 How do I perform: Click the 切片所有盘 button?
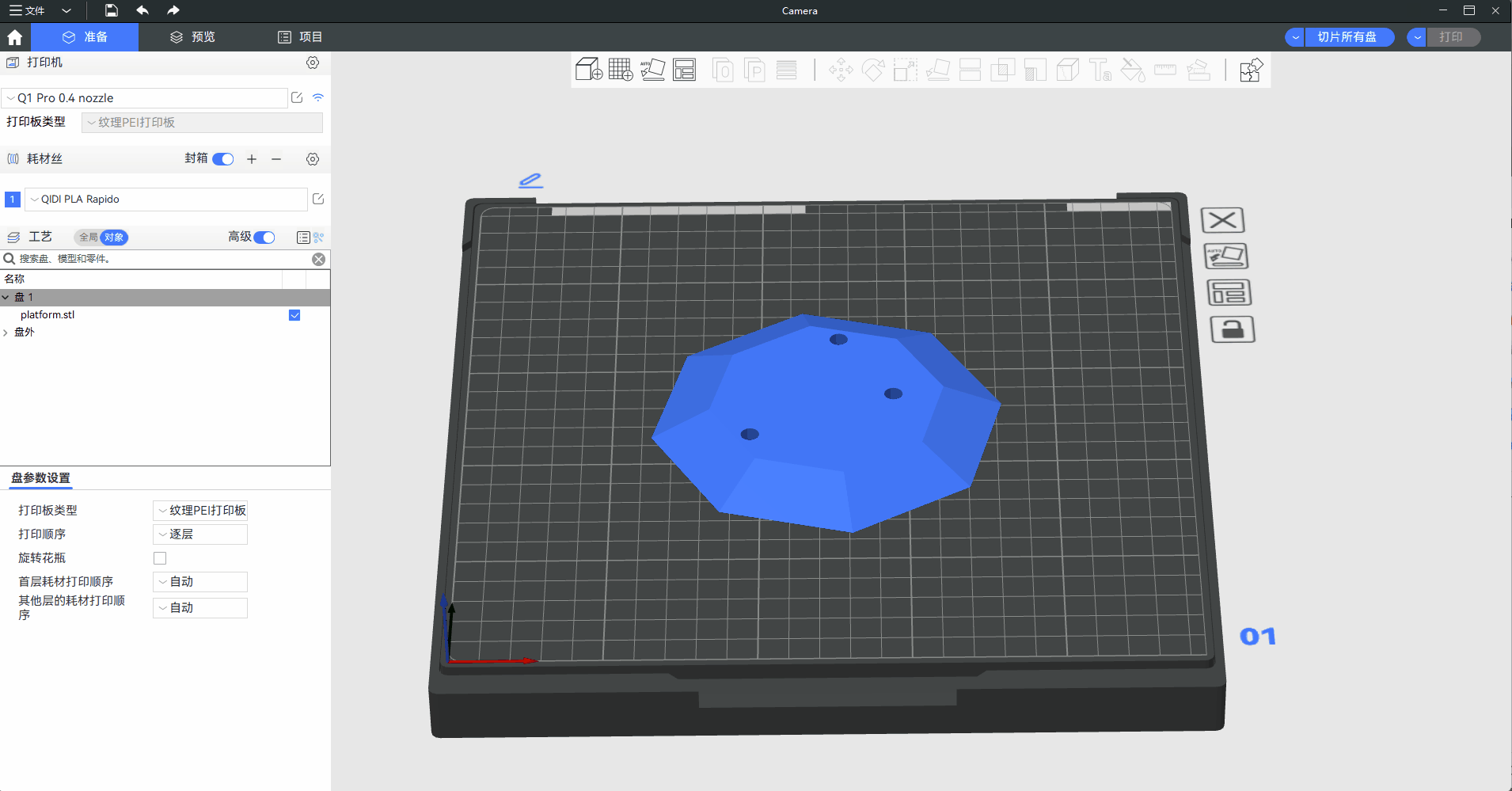click(1346, 37)
